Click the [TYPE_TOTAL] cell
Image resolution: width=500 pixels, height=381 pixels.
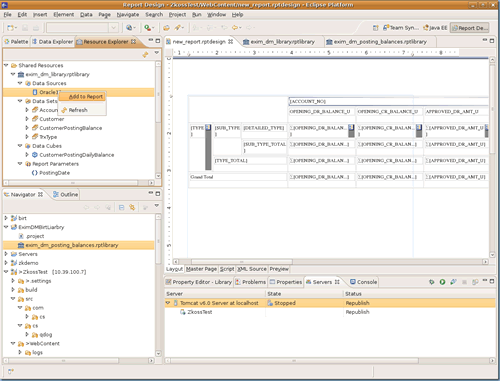(x=250, y=161)
